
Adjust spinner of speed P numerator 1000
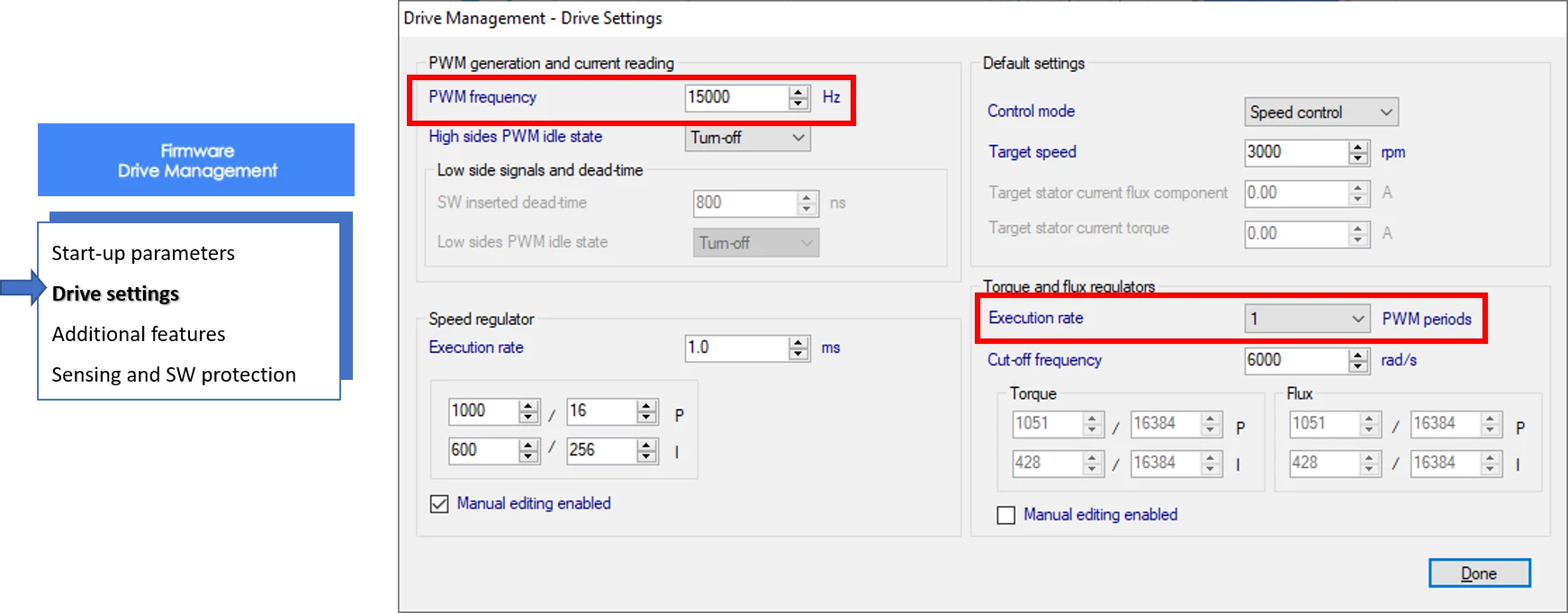click(x=528, y=411)
